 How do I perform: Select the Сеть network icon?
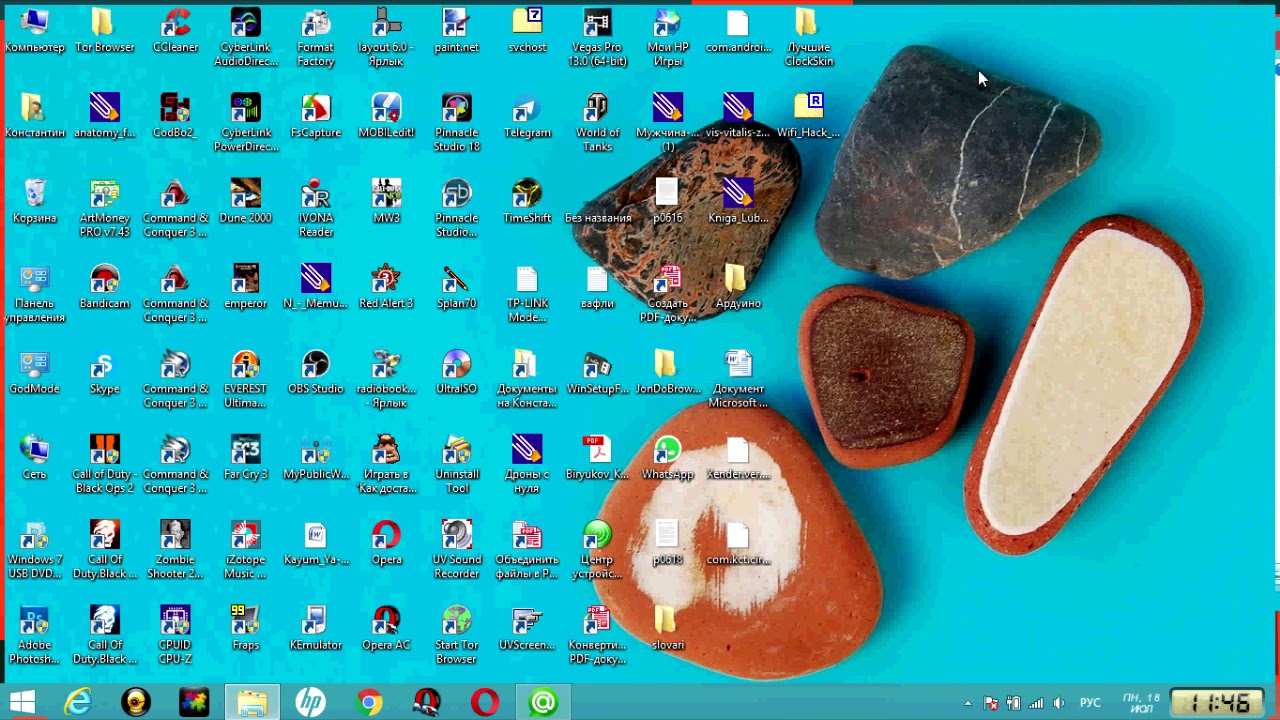(x=34, y=457)
